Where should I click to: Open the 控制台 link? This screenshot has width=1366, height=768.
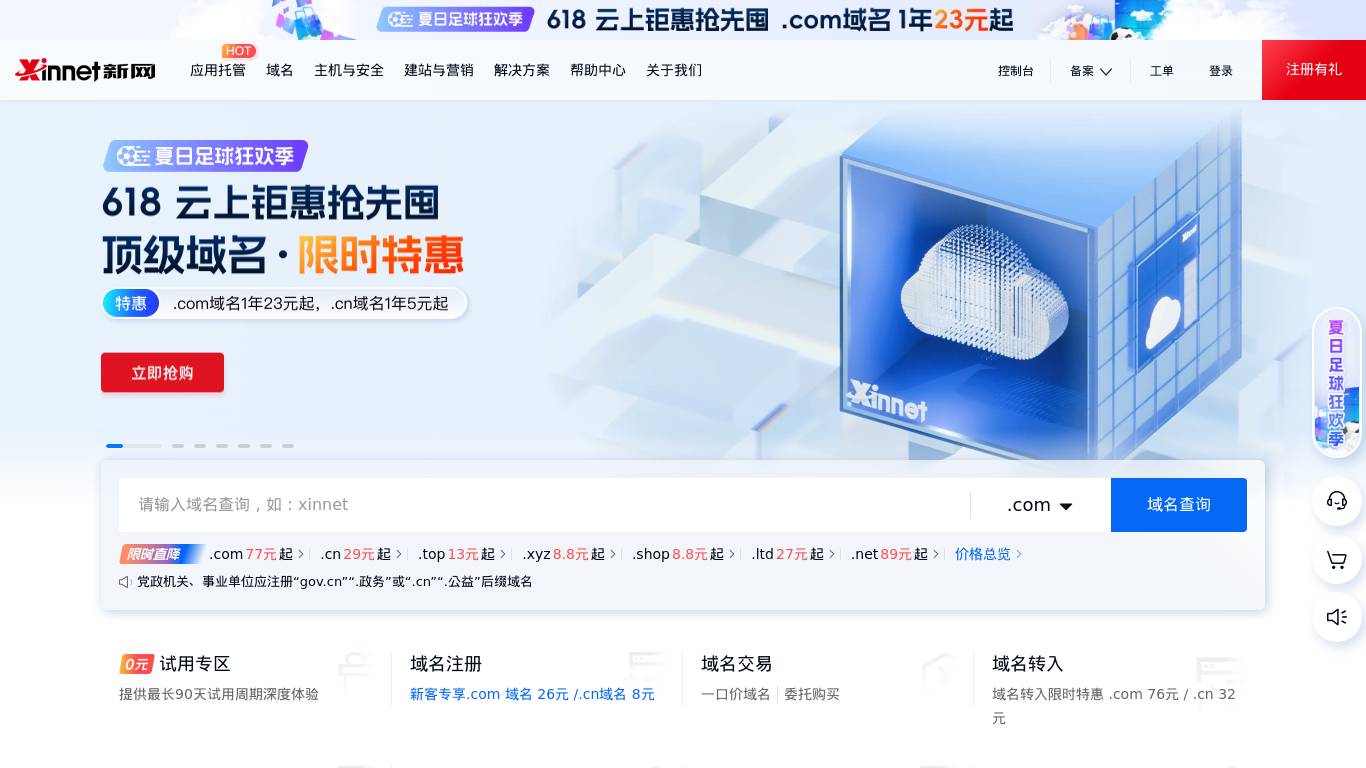(1016, 71)
